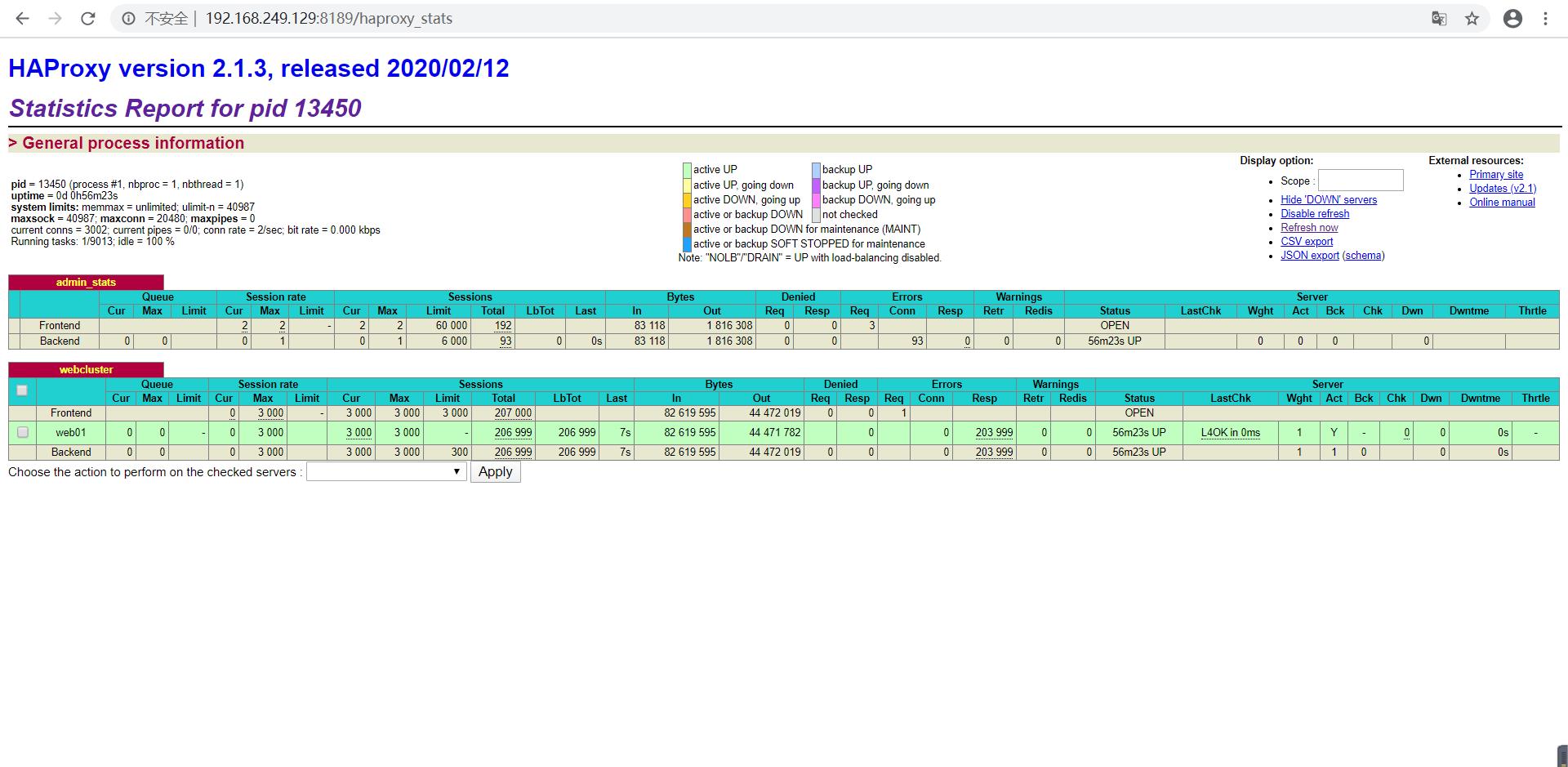
Task: Click the admin_stats Backend row label
Action: 60,341
